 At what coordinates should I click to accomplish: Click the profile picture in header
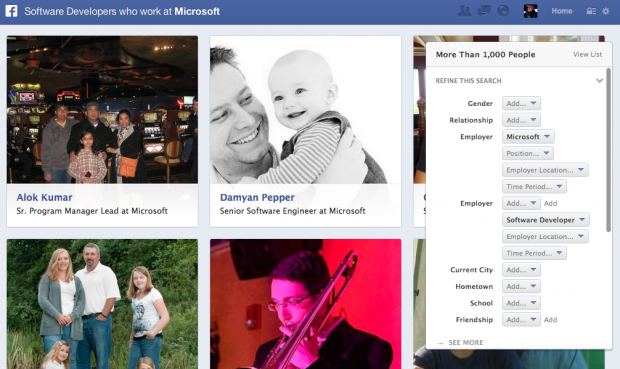[x=530, y=11]
